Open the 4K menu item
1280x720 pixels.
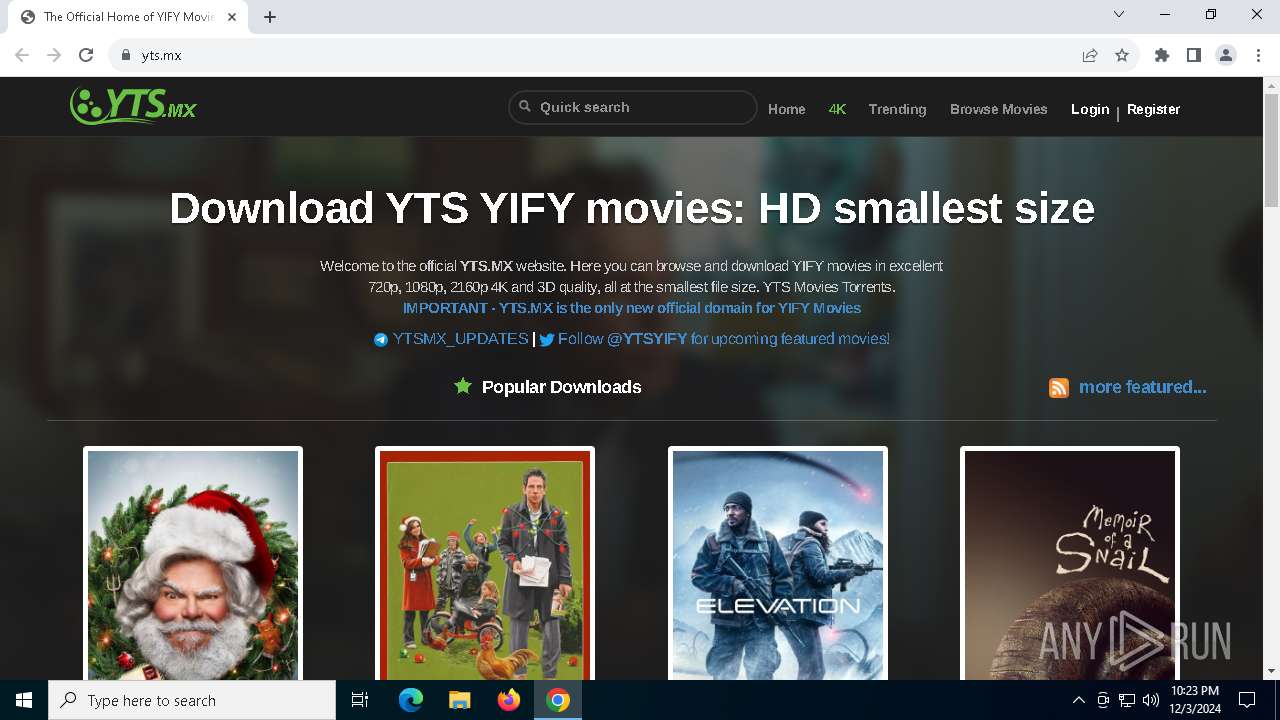click(x=837, y=109)
